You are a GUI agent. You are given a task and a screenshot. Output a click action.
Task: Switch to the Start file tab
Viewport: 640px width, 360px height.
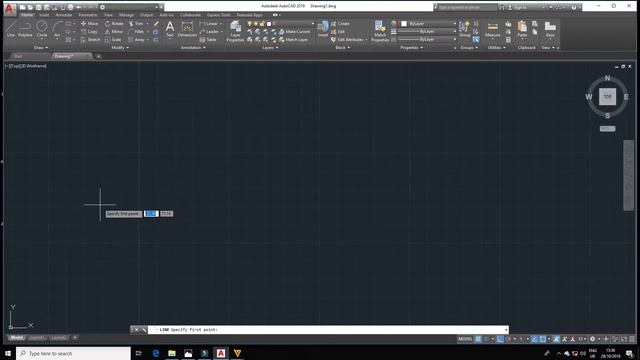(x=18, y=56)
